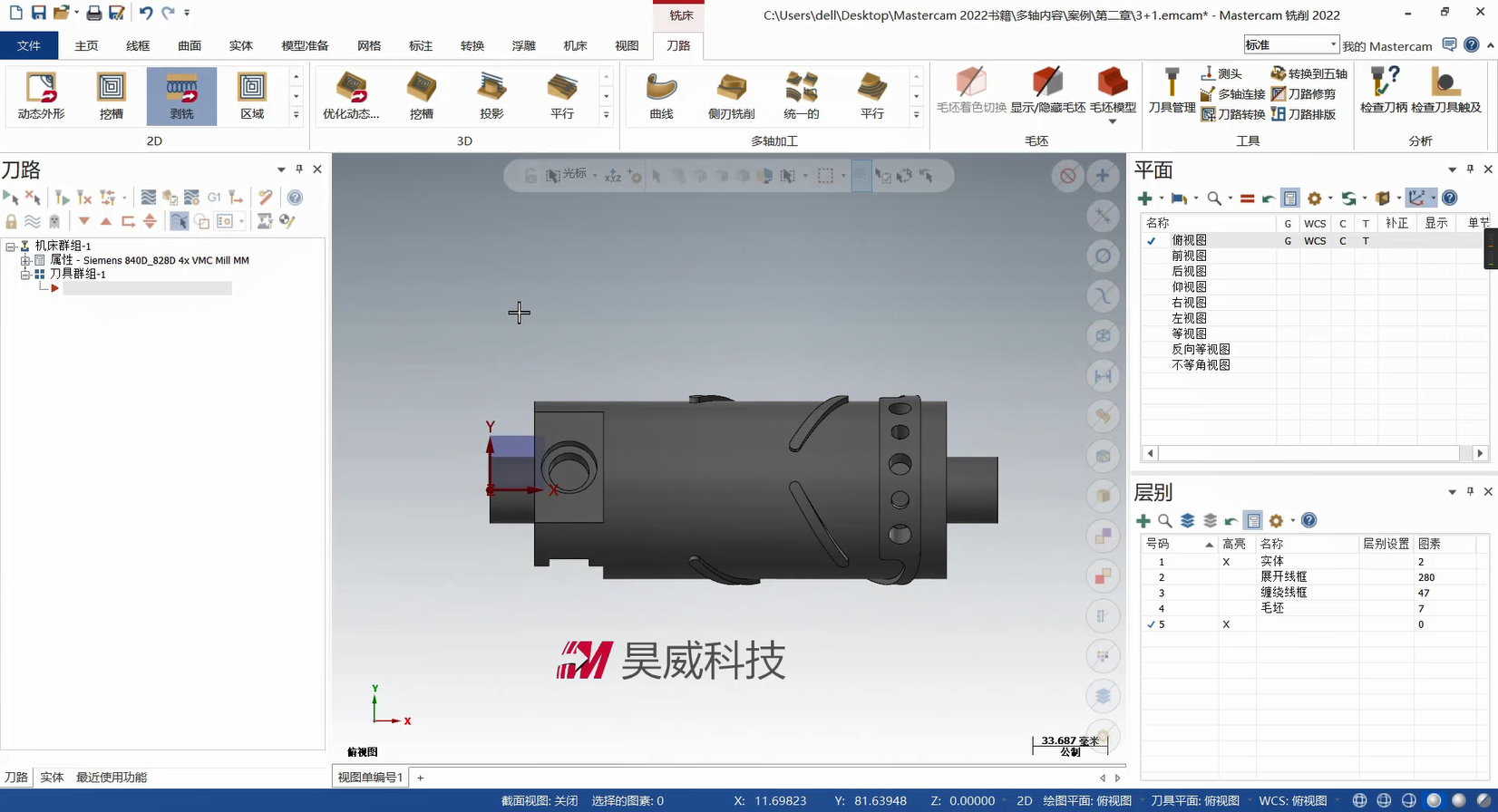Switch to the 曲面 ribbon tab
The width and height of the screenshot is (1498, 812).
click(x=190, y=45)
